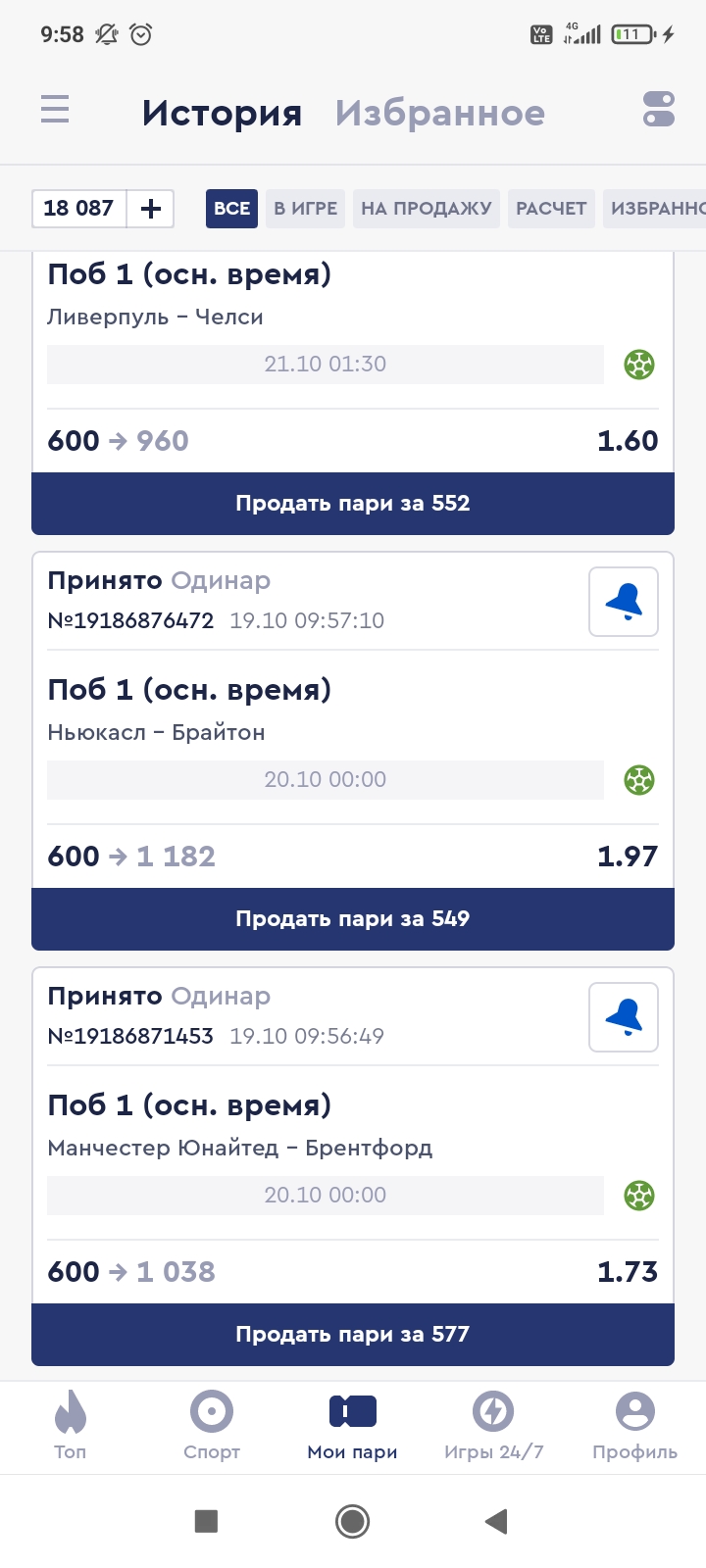The width and height of the screenshot is (706, 1568).
Task: Tap the football icon on the Newcastle–Brighton bet
Action: (639, 780)
